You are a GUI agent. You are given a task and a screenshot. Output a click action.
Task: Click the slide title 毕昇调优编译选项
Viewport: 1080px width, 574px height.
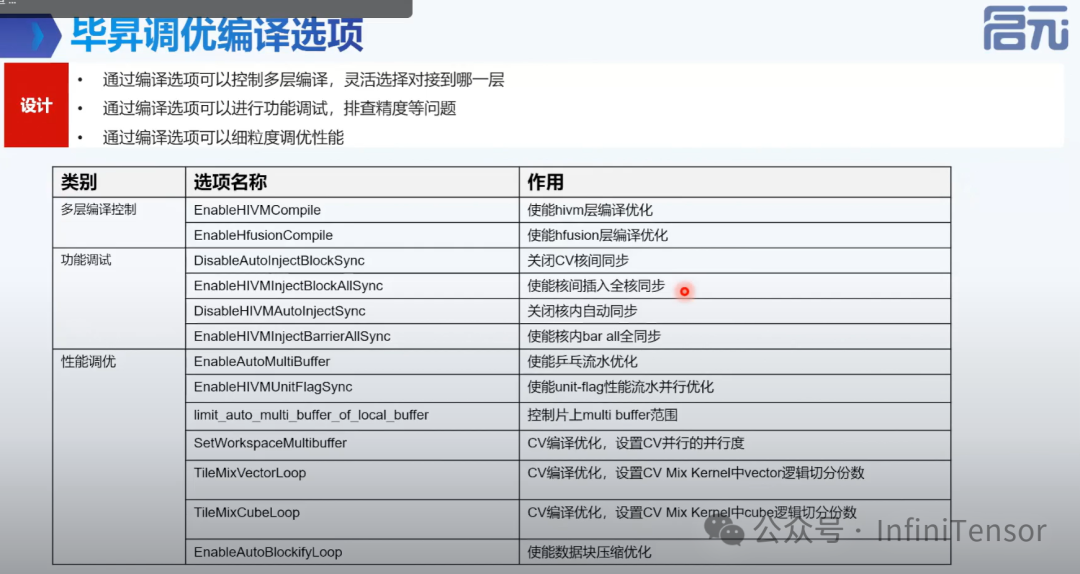tap(217, 34)
